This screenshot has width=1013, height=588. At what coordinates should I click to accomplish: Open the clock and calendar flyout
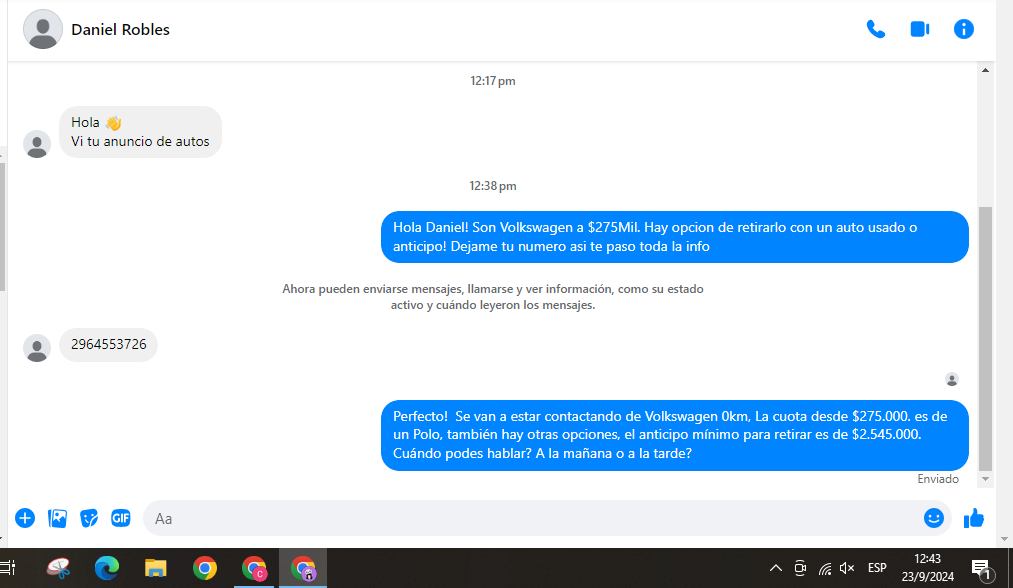tap(928, 568)
